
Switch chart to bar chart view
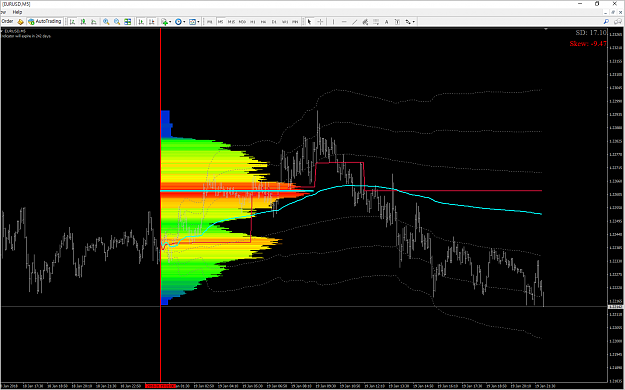(x=72, y=22)
